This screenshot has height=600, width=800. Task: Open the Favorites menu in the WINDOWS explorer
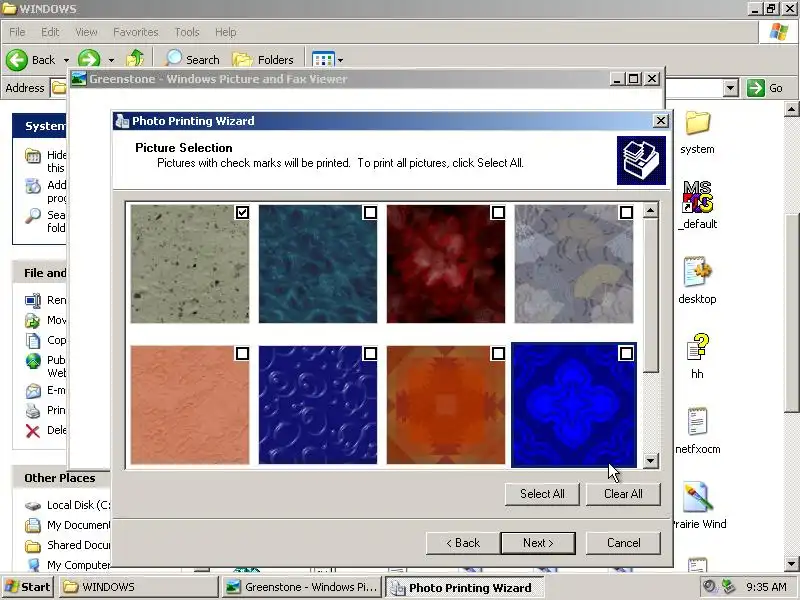136,32
